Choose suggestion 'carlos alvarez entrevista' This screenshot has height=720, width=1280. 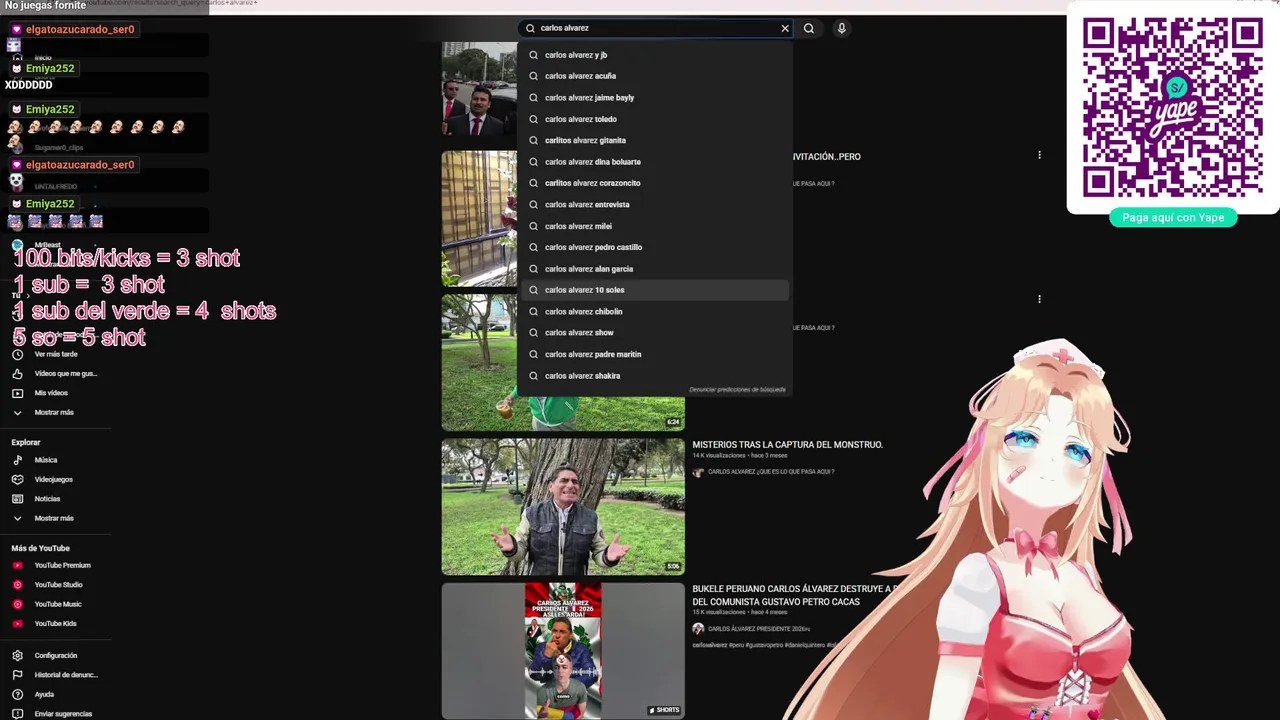tap(655, 205)
